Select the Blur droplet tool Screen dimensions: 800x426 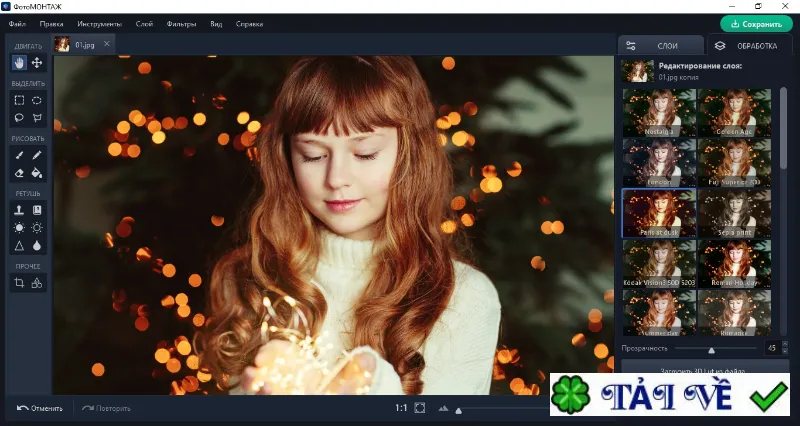coord(37,246)
